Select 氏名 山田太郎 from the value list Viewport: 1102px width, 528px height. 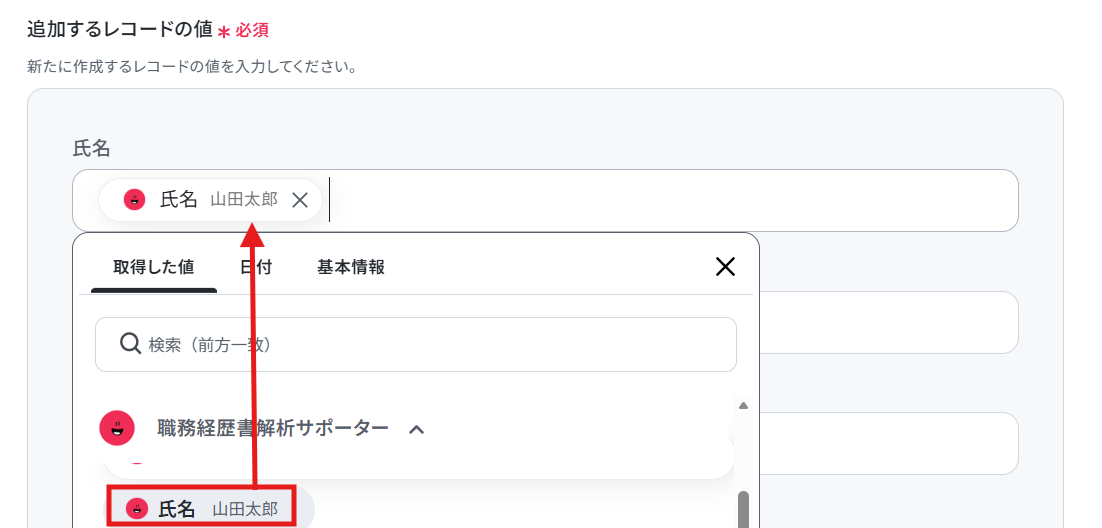click(202, 508)
